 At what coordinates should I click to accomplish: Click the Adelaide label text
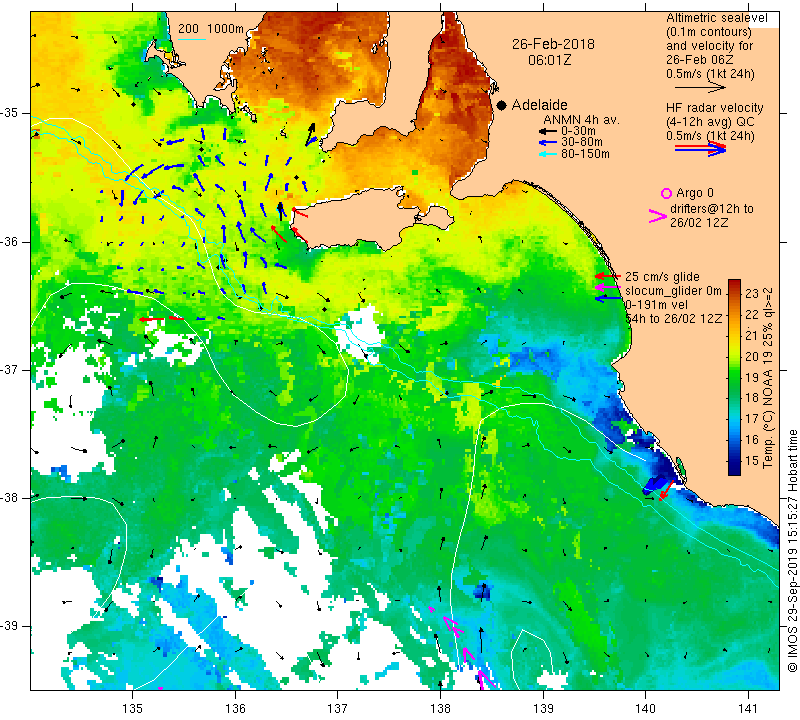click(539, 105)
